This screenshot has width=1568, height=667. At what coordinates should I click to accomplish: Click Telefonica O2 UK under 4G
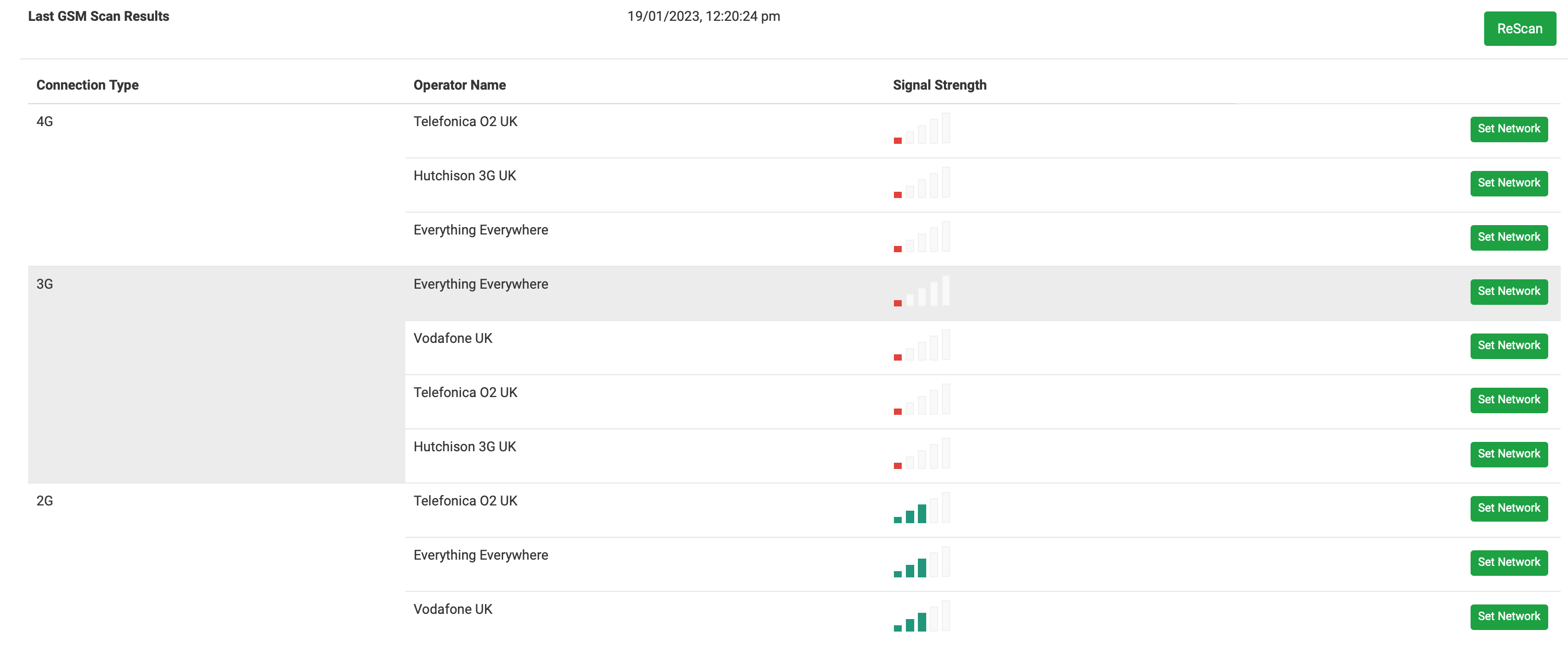466,122
